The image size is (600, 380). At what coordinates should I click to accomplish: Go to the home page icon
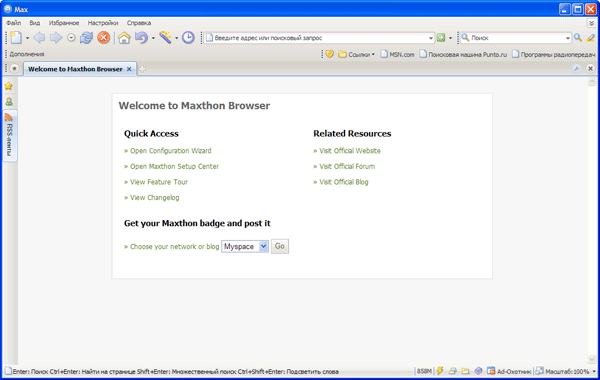pyautogui.click(x=124, y=38)
